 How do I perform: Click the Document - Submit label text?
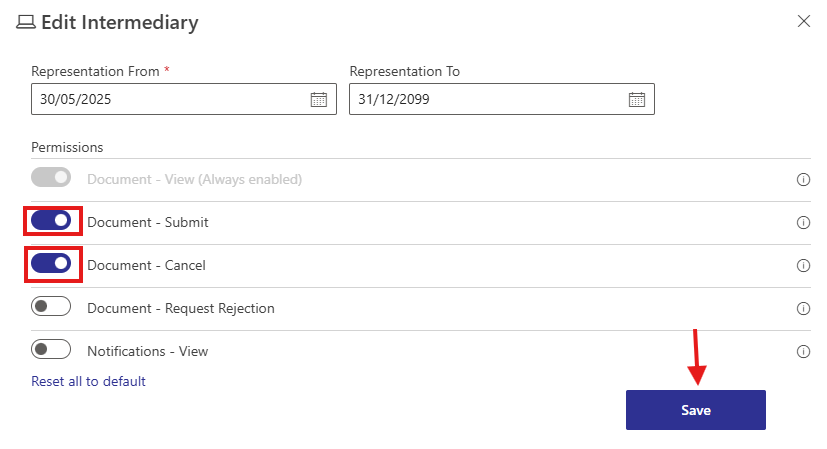(148, 222)
